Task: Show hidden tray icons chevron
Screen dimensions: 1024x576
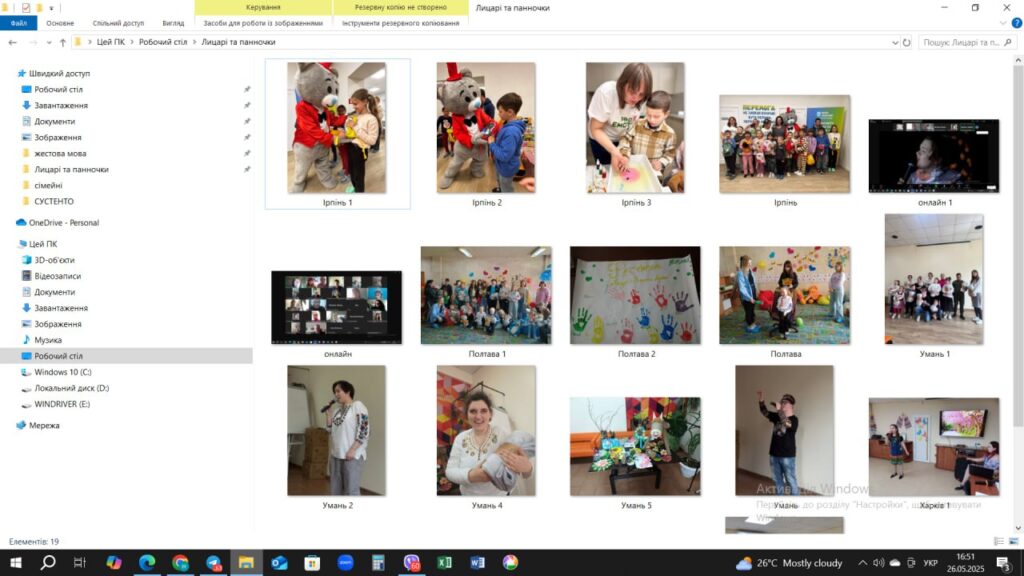Action: 863,563
